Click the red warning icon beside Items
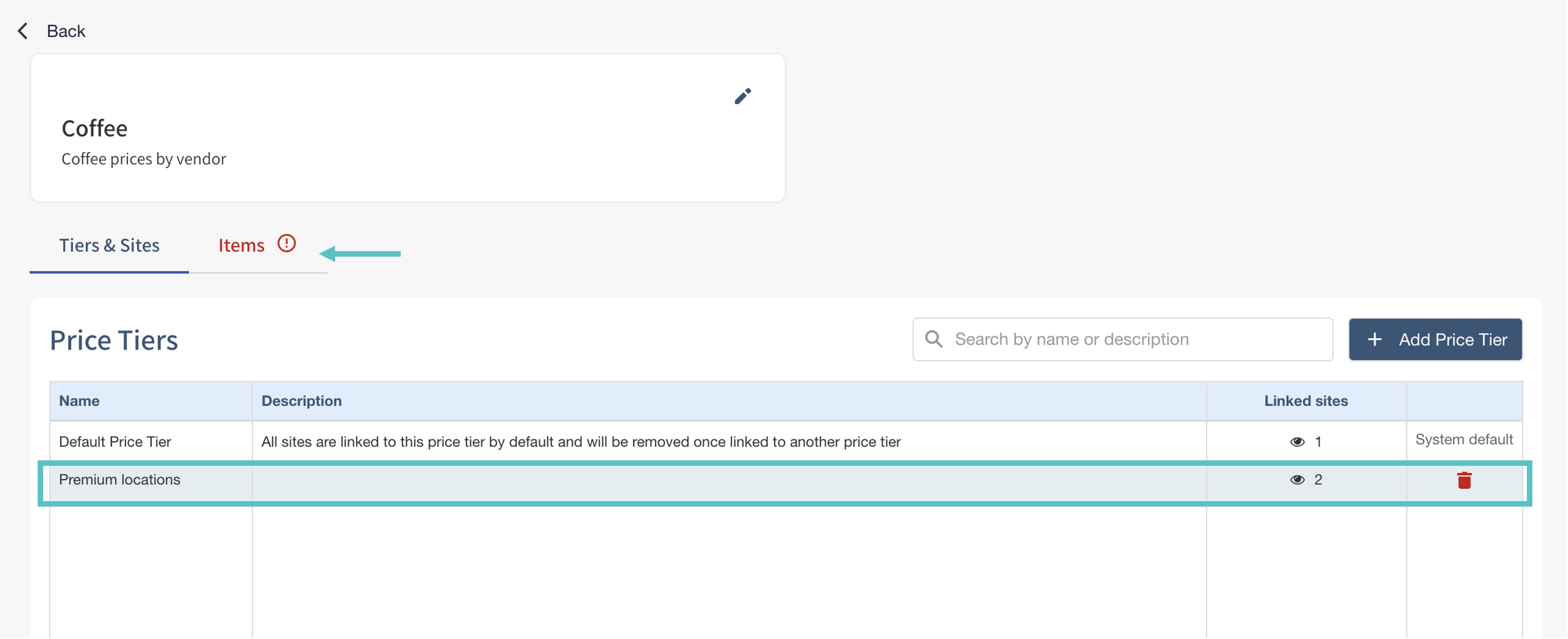The image size is (1568, 639). [287, 243]
